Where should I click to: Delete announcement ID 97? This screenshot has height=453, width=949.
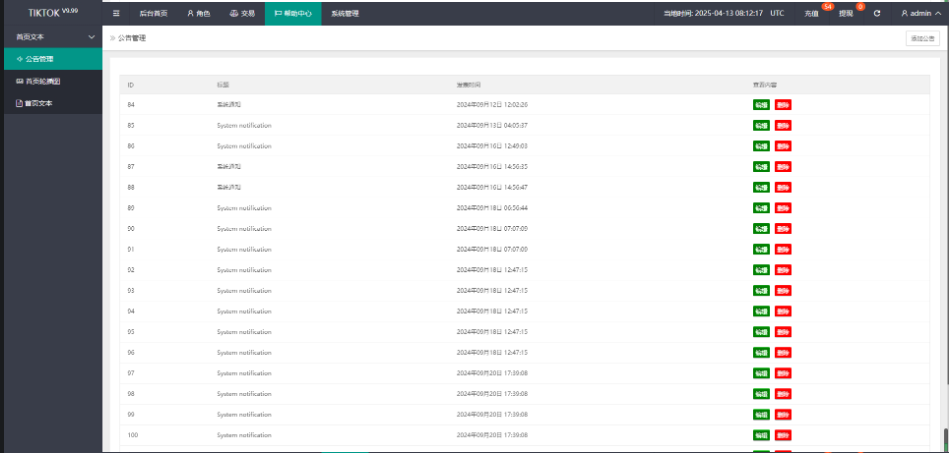783,373
